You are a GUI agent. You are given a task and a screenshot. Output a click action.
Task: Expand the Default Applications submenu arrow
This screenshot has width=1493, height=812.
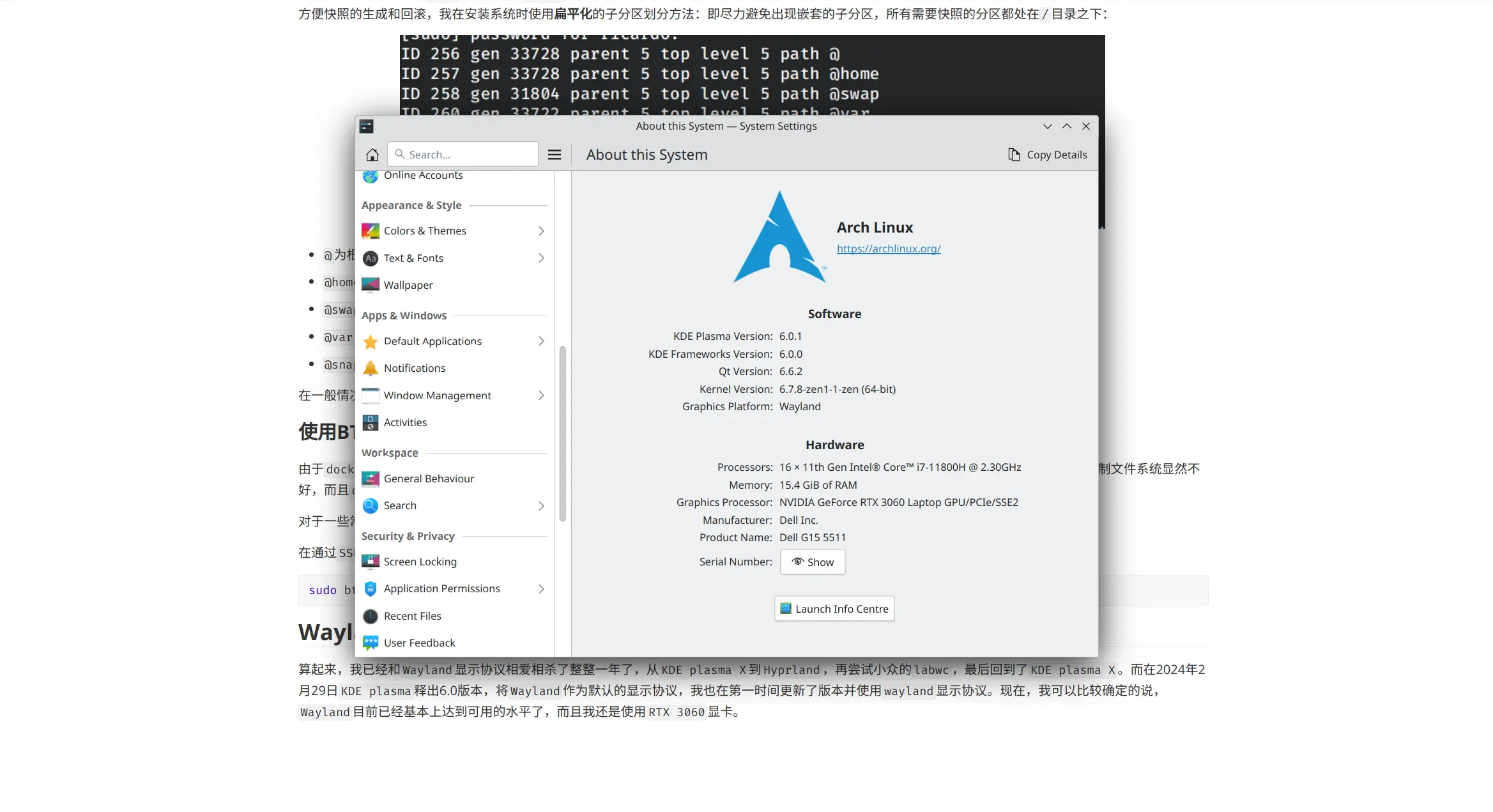(541, 341)
